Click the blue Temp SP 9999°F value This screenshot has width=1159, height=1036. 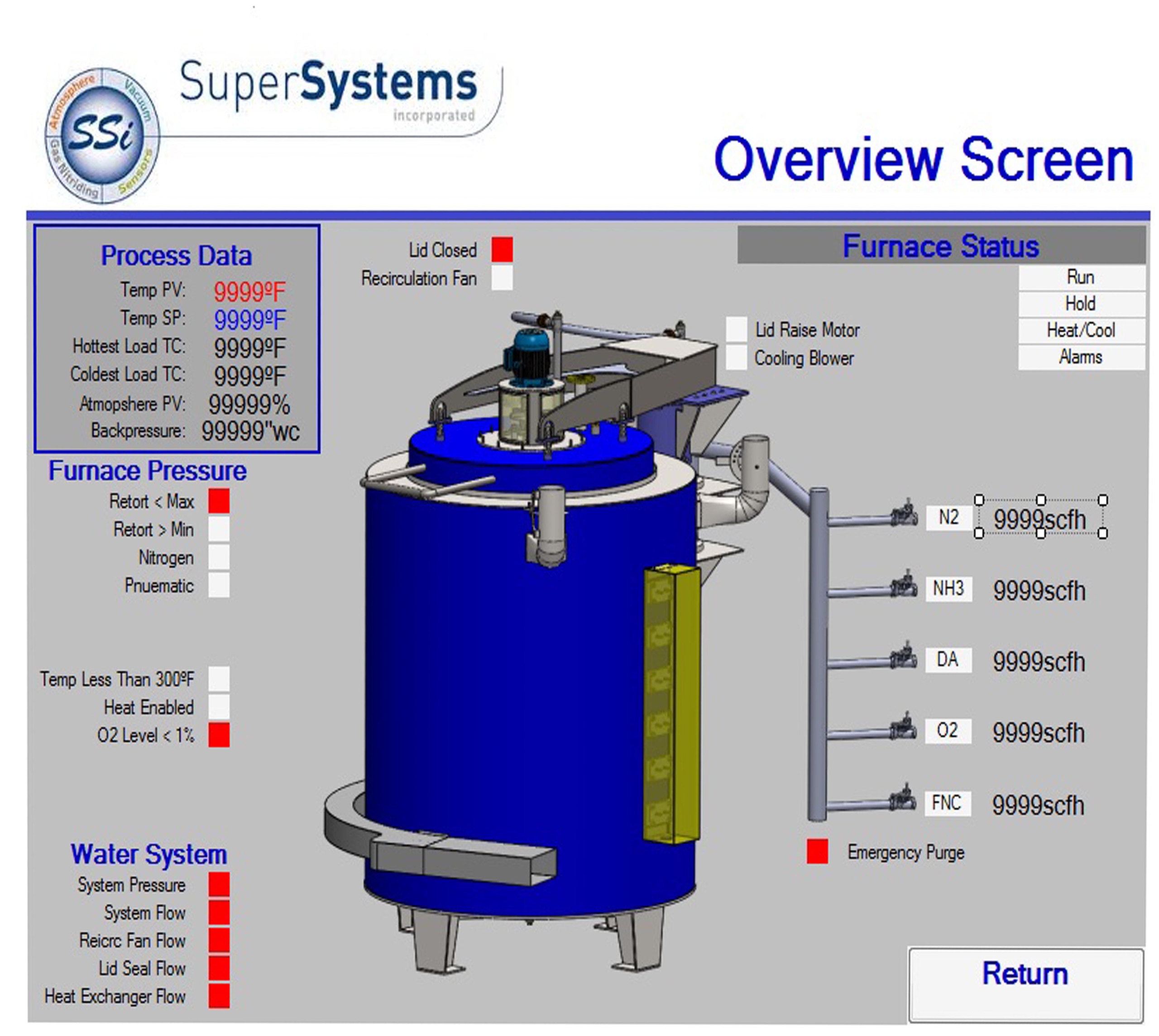point(249,320)
